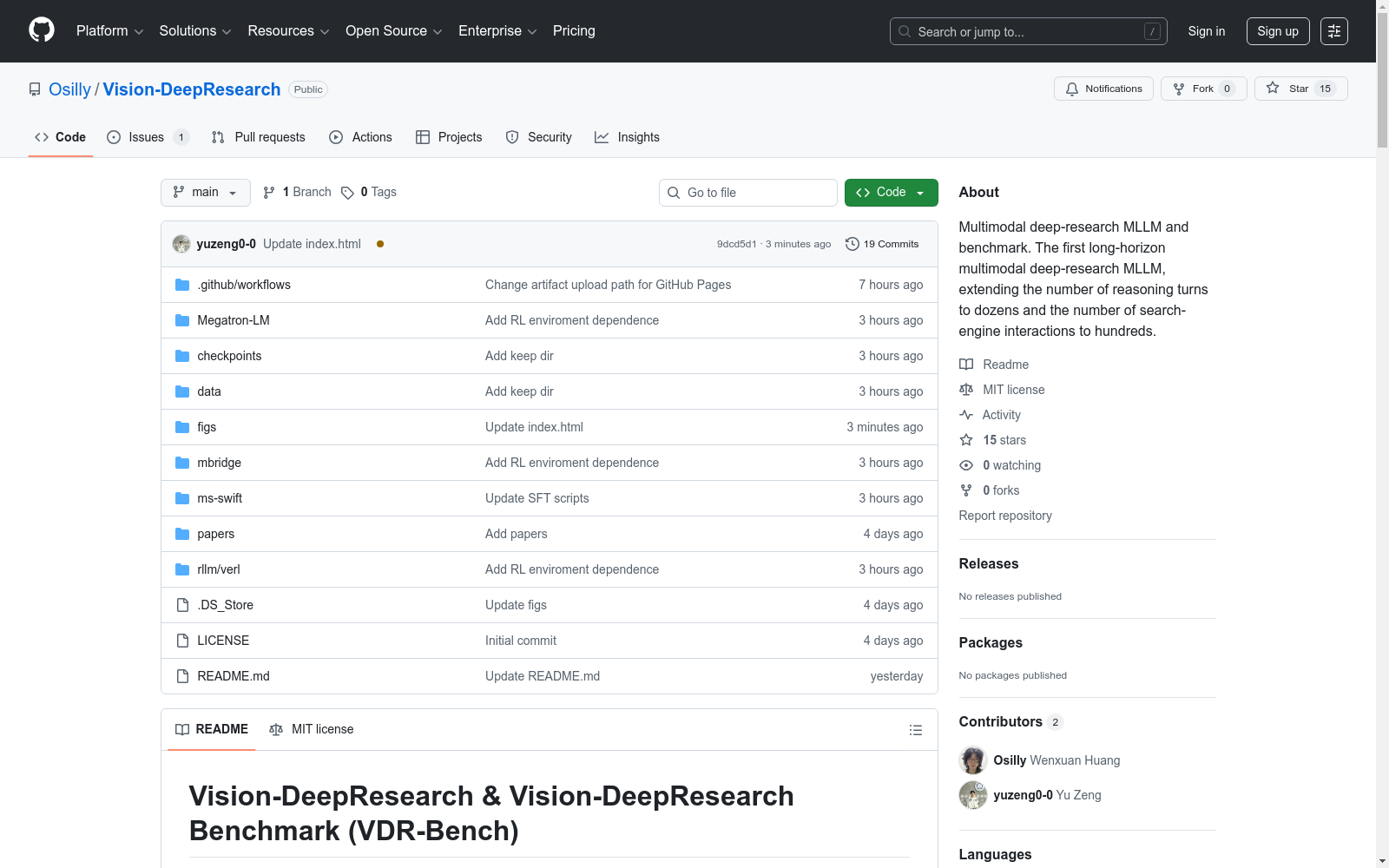The height and width of the screenshot is (868, 1389).
Task: Click the repository icon beside Osilly
Action: [35, 89]
